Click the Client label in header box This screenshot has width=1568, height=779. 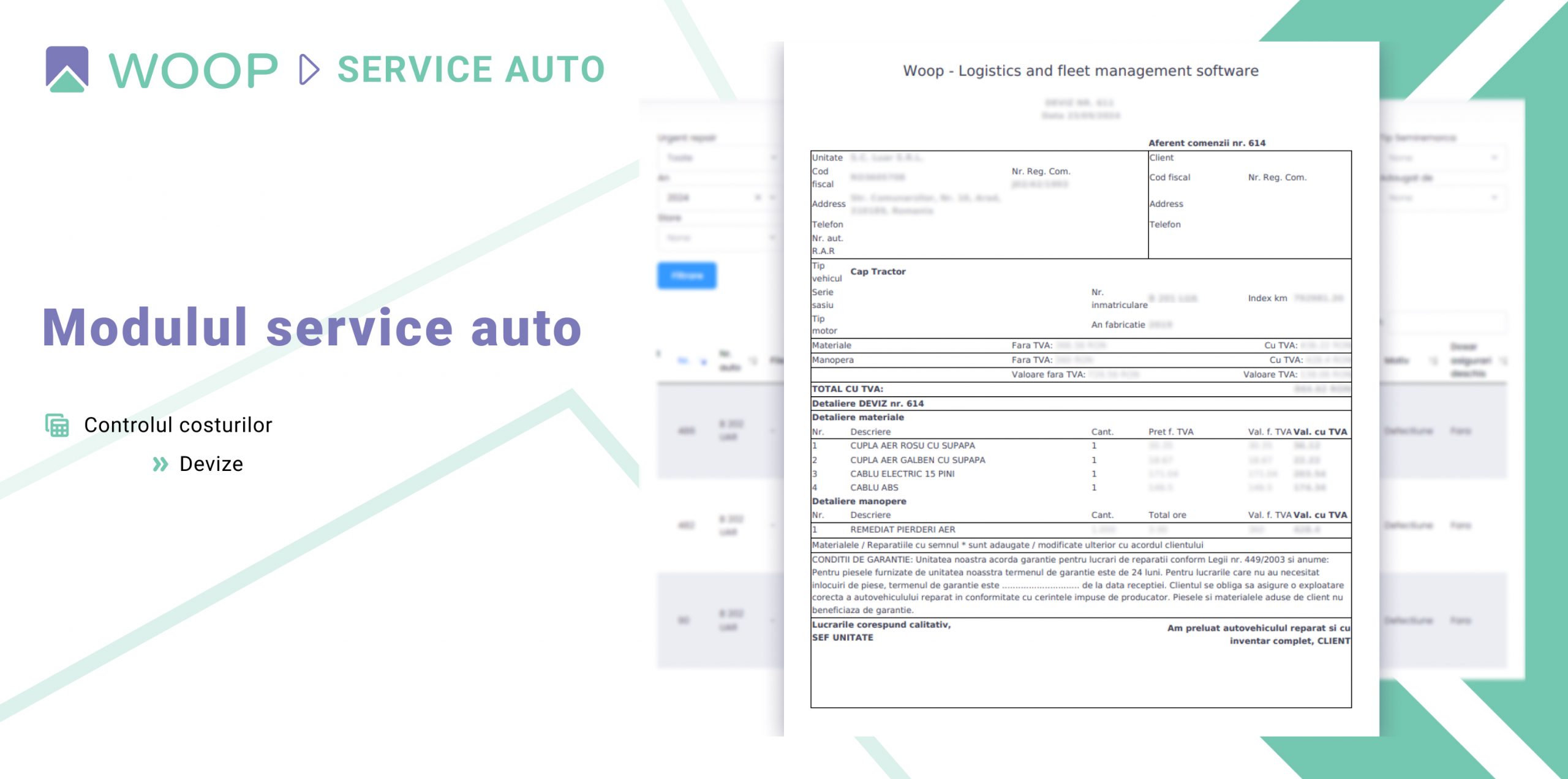click(1161, 157)
